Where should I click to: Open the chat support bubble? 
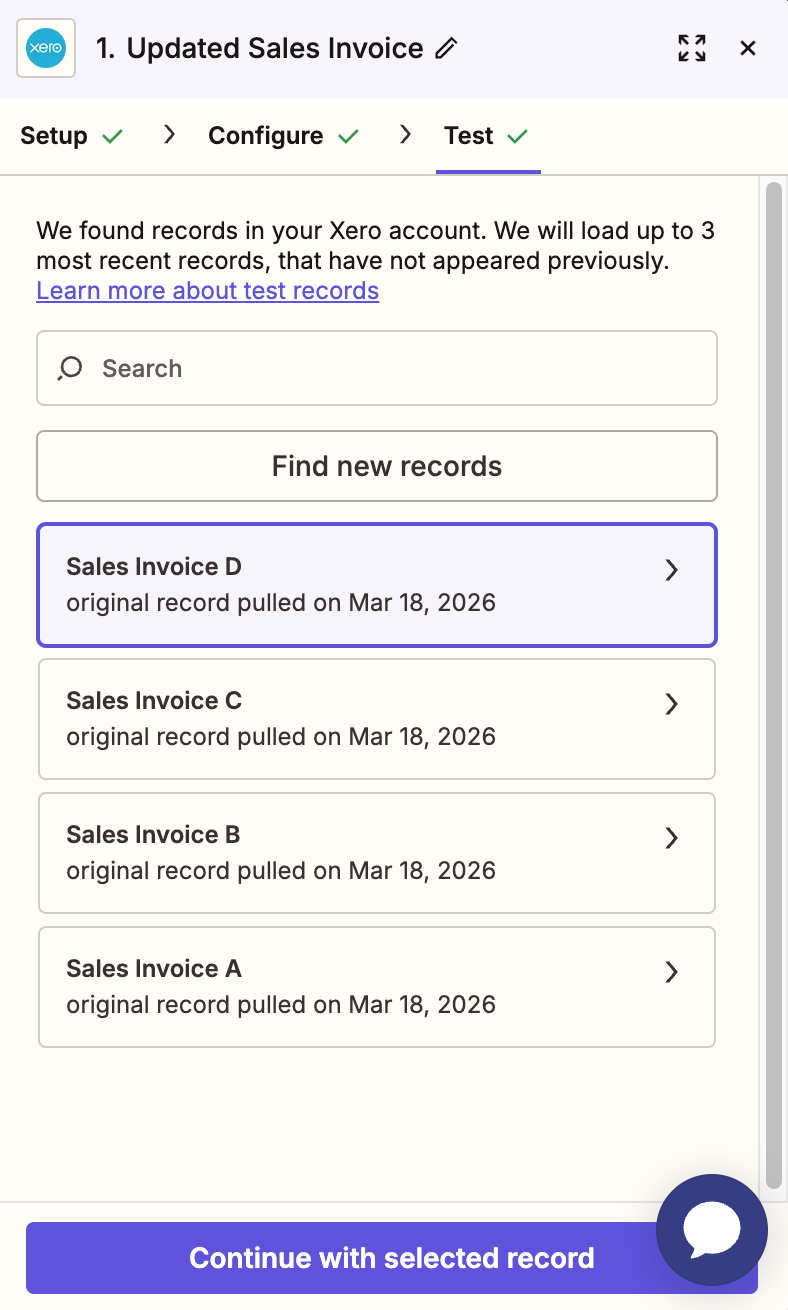pos(711,1230)
